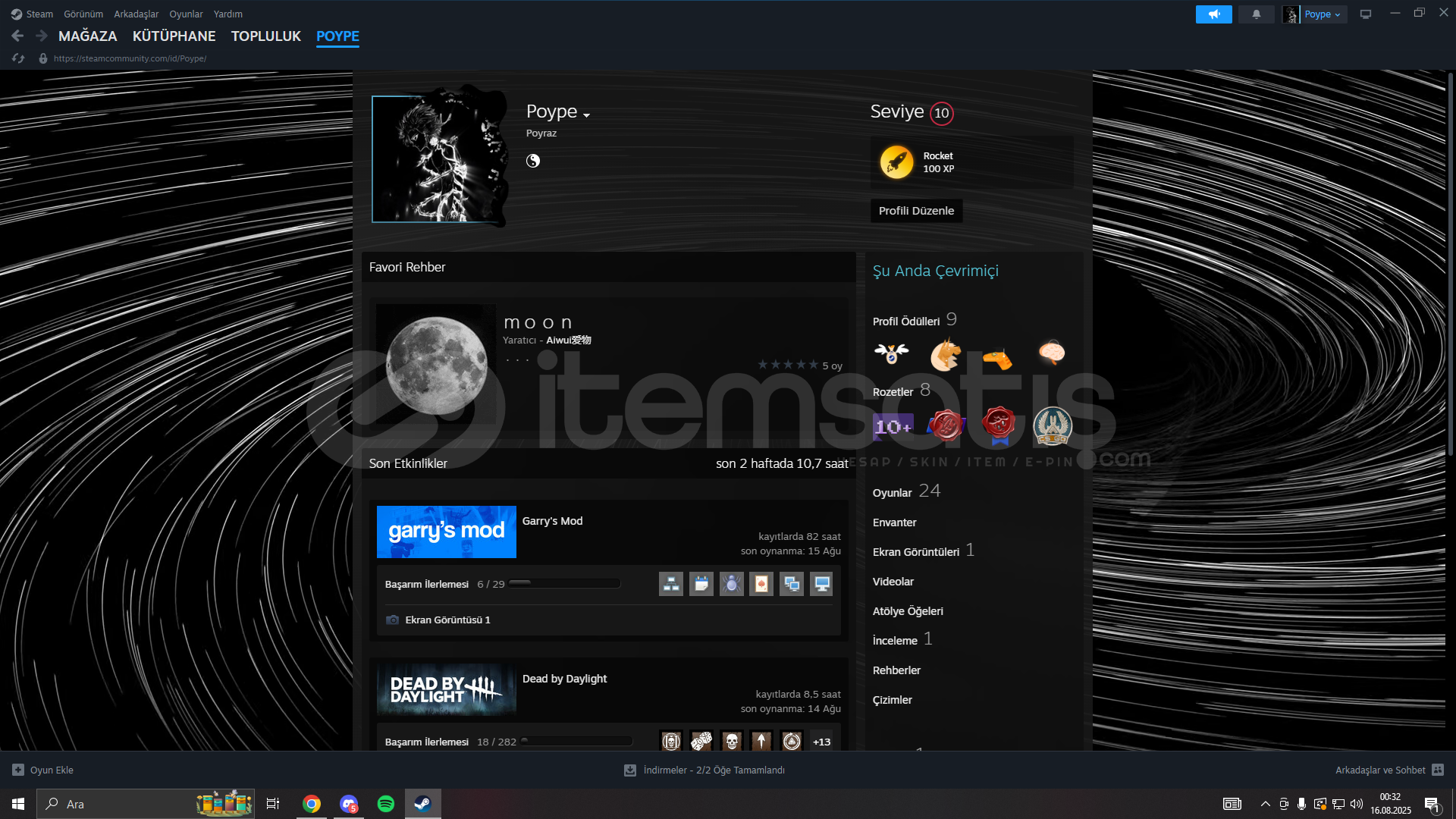Click the first winged profile award icon
Image resolution: width=1456 pixels, height=819 pixels.
891,353
